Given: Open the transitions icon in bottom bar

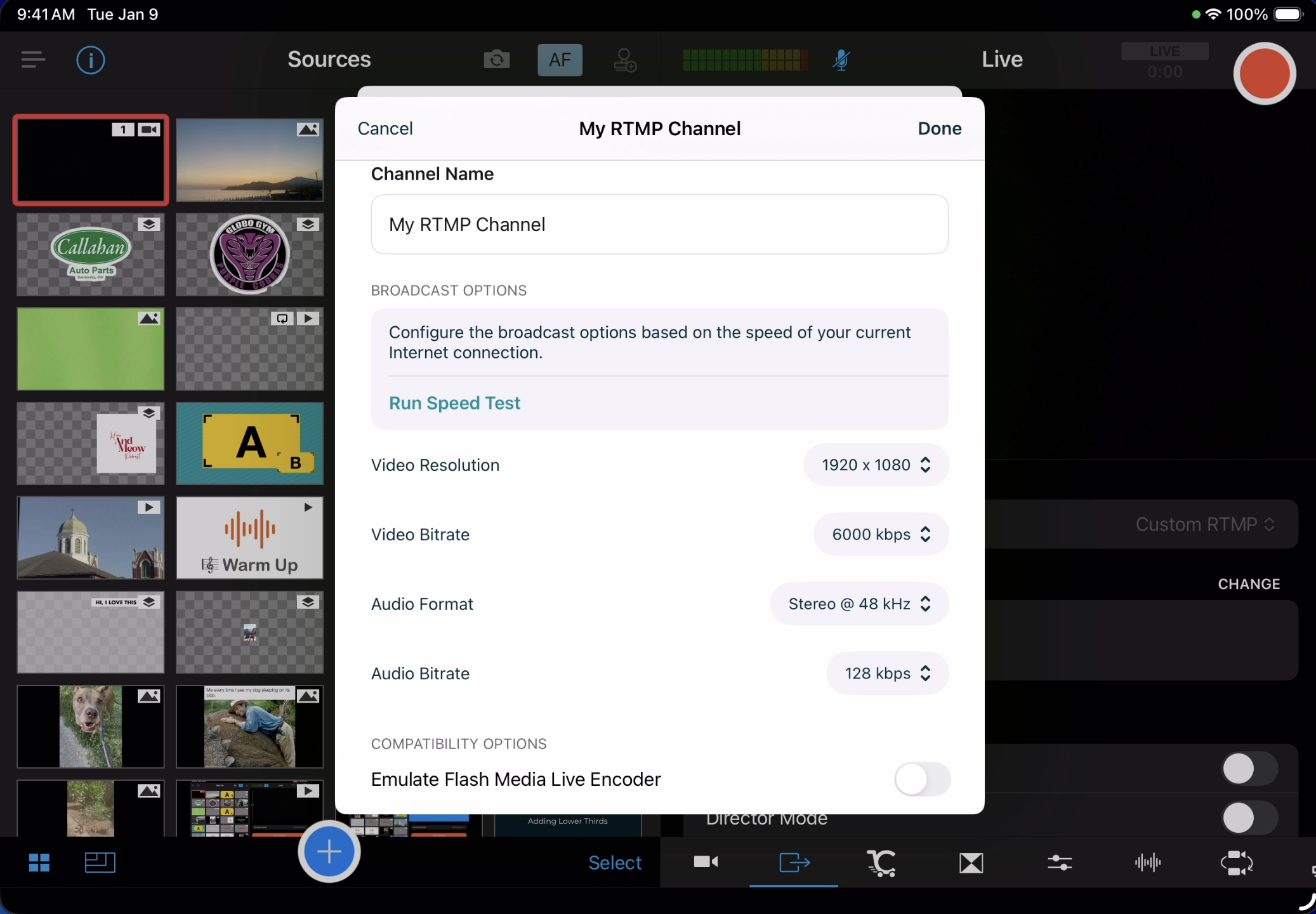Looking at the screenshot, I should (x=971, y=863).
